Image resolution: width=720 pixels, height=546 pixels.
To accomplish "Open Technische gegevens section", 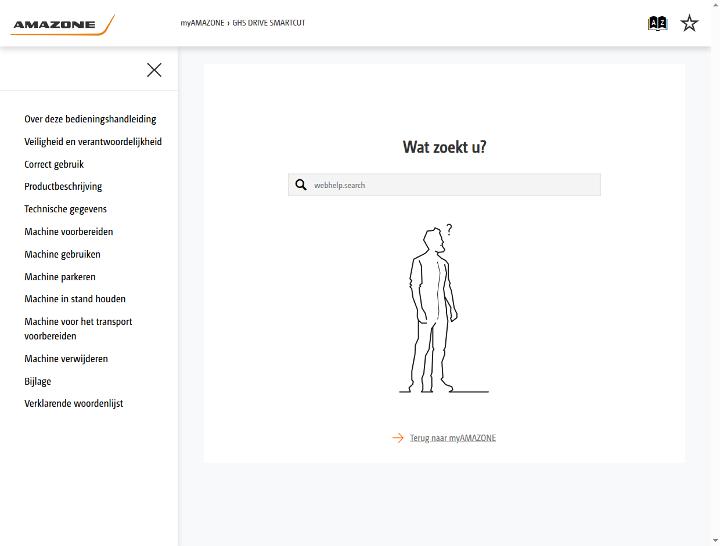I will 66,209.
